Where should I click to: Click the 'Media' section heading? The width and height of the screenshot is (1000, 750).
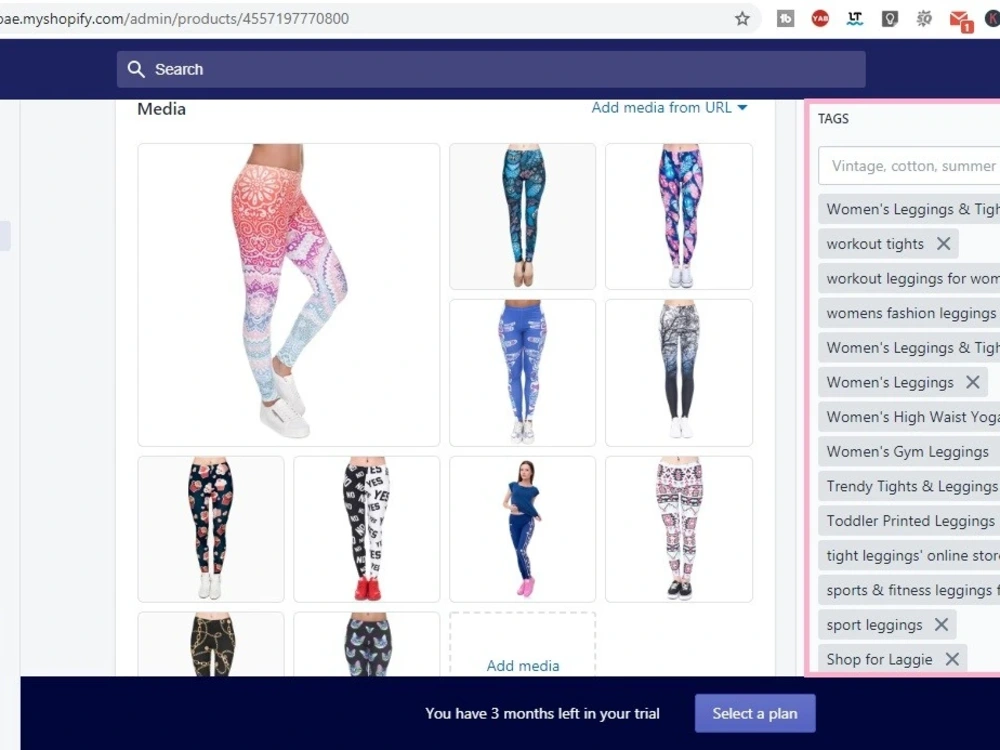pos(161,109)
